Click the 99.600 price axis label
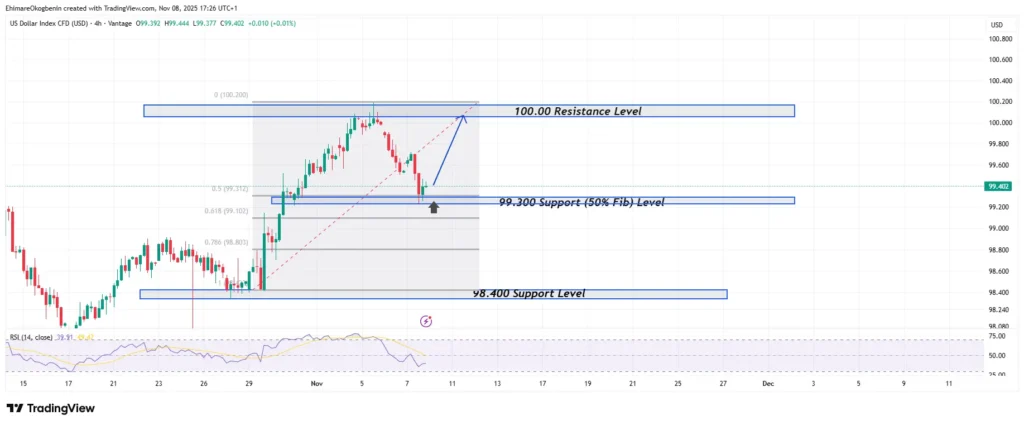Screen dimensions: 1024x425 tap(1000, 165)
